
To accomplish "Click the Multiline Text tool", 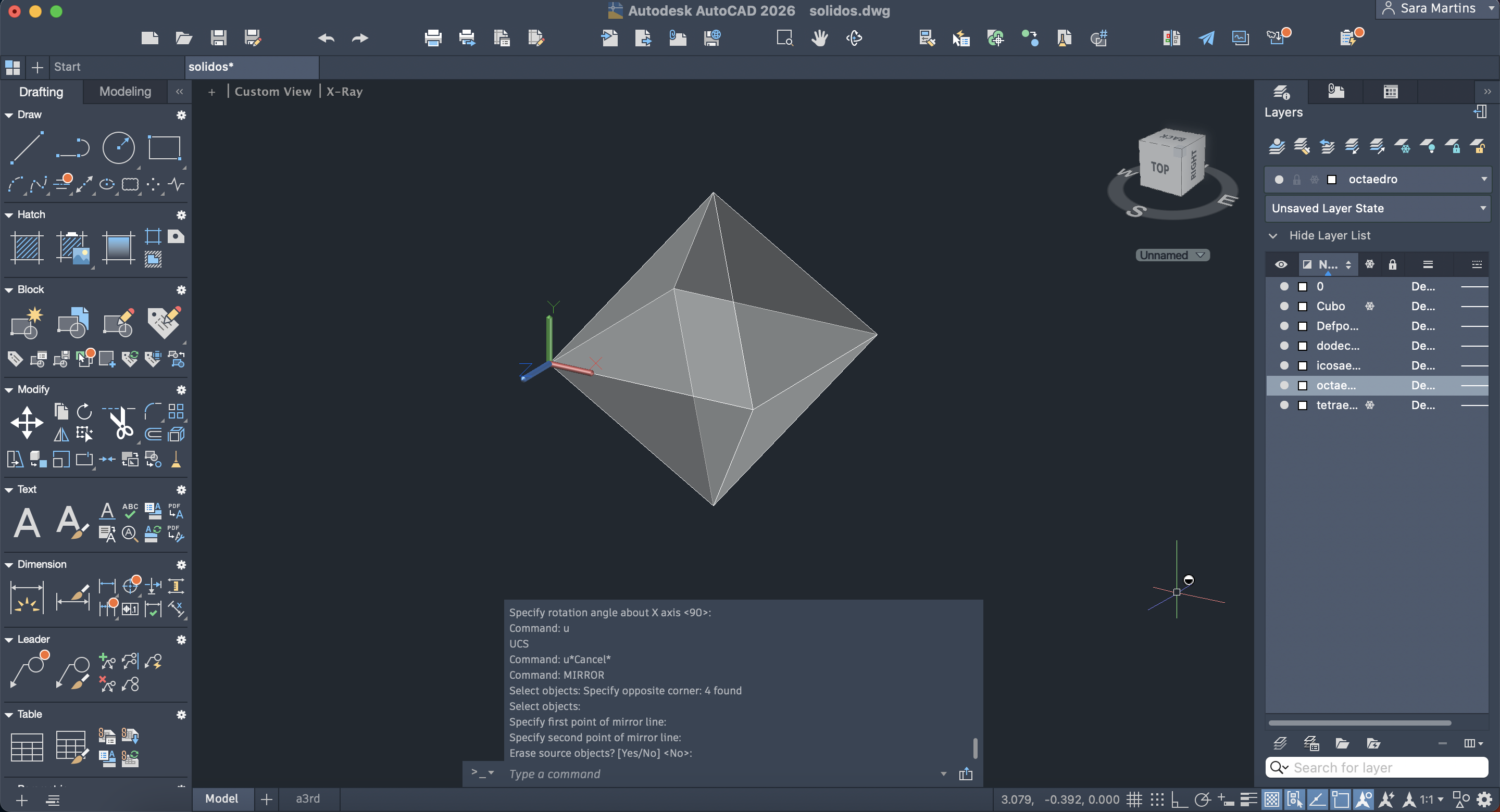I will click(x=27, y=523).
